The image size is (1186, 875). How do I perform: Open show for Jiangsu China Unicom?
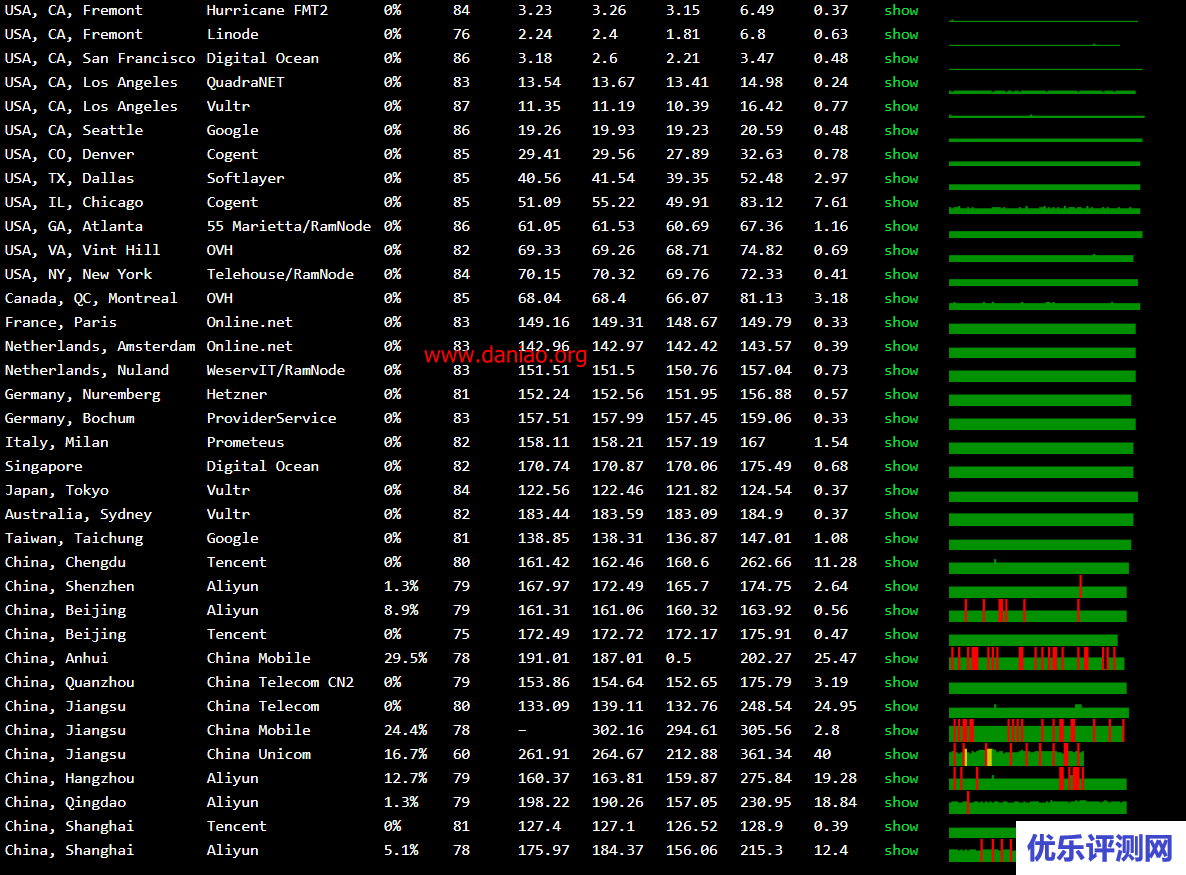tap(901, 755)
